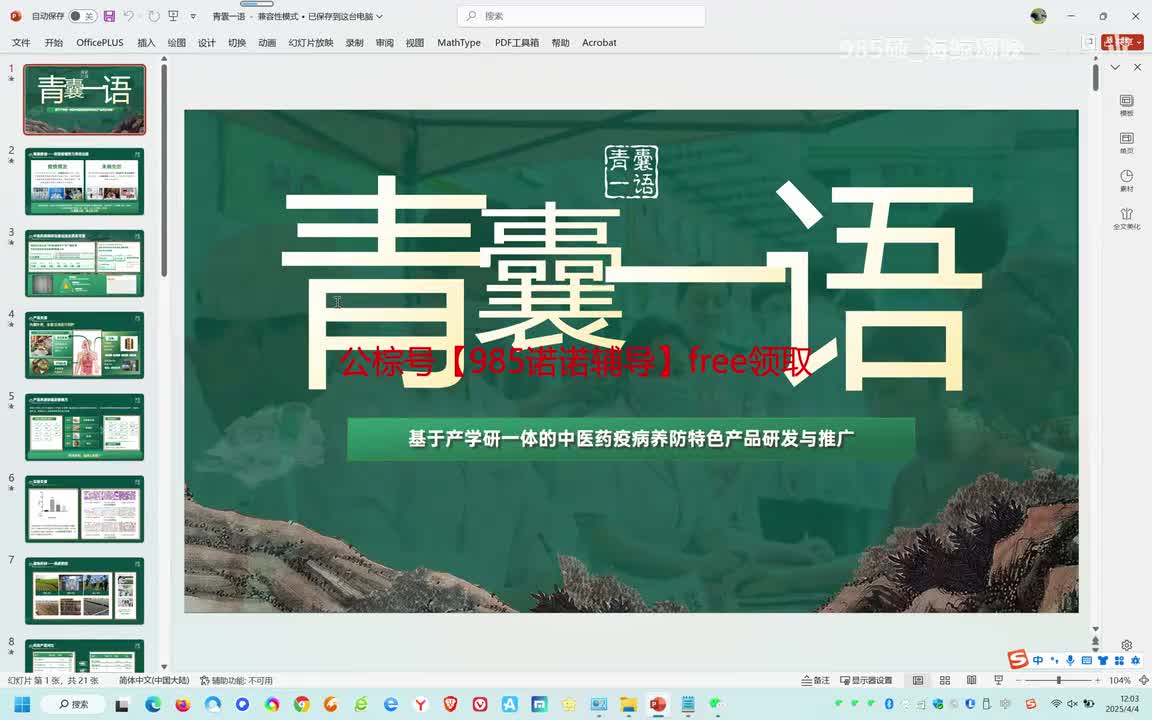The width and height of the screenshot is (1152, 720).
Task: Open the 审阅 review tab
Action: 384,43
